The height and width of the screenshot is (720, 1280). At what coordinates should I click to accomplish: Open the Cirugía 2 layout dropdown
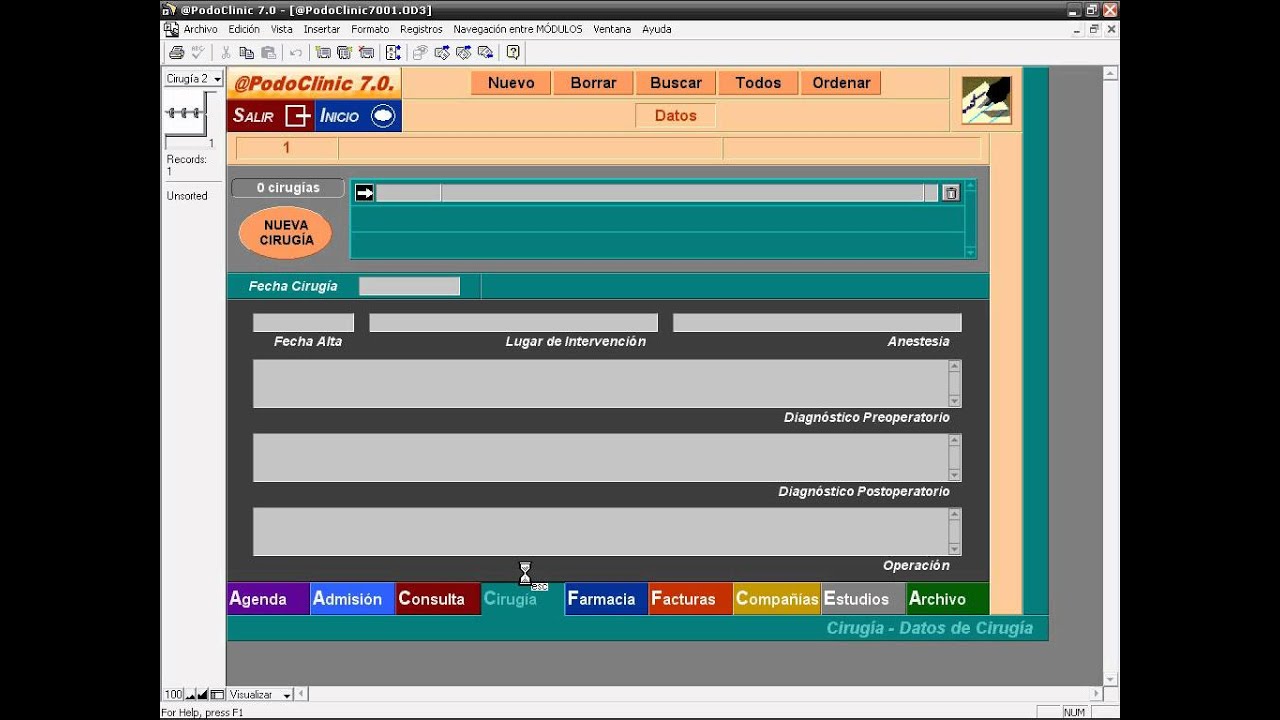193,79
